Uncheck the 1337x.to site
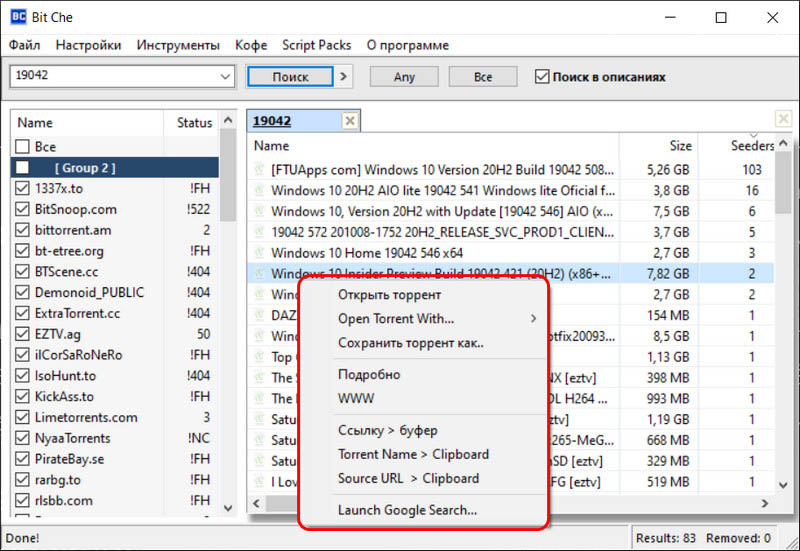 [22, 188]
